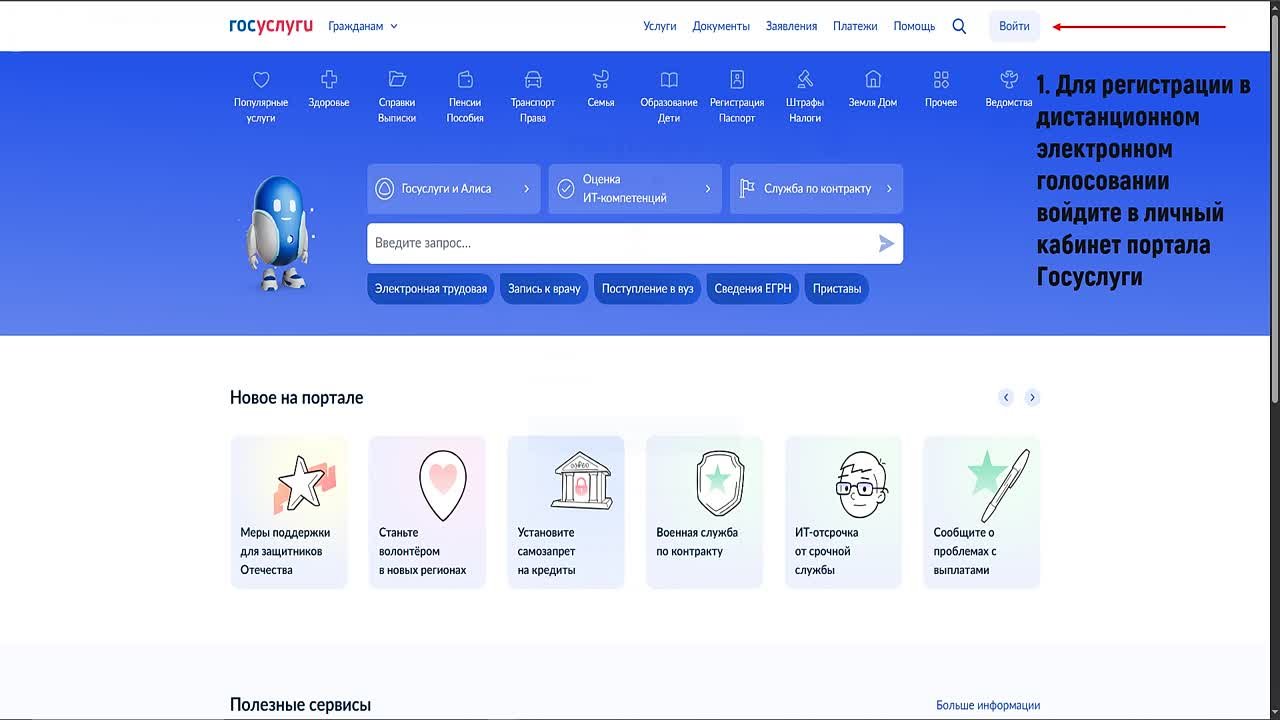
Task: Select the Поступление в вуз chip
Action: [x=647, y=288]
